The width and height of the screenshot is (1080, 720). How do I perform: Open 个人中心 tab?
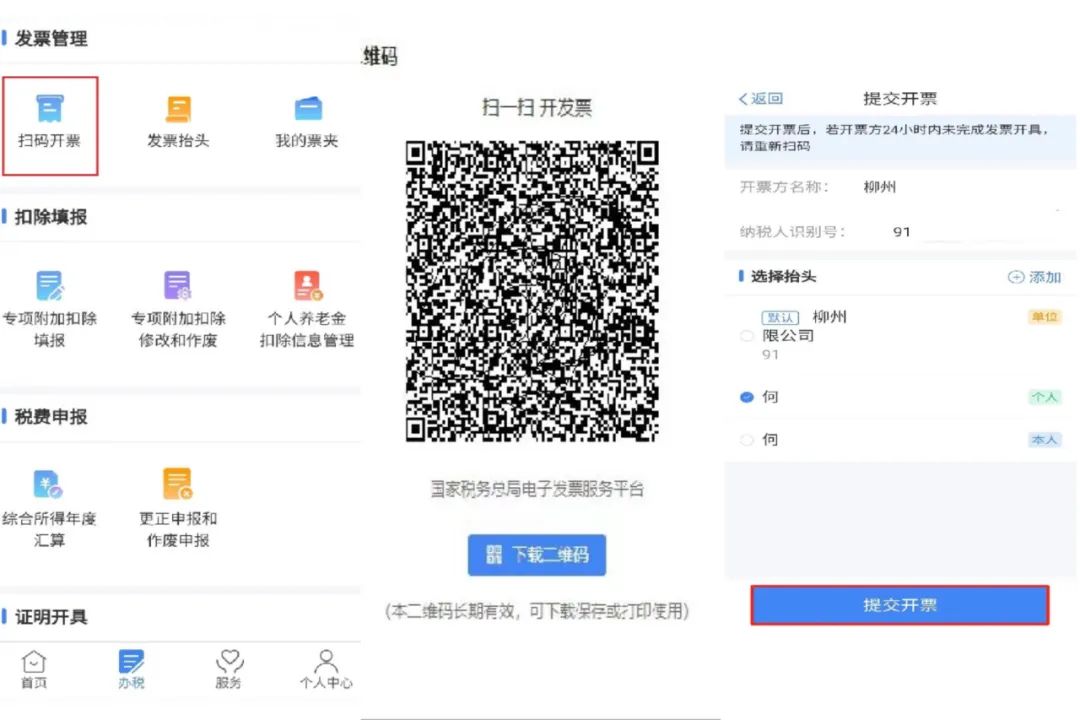(326, 670)
